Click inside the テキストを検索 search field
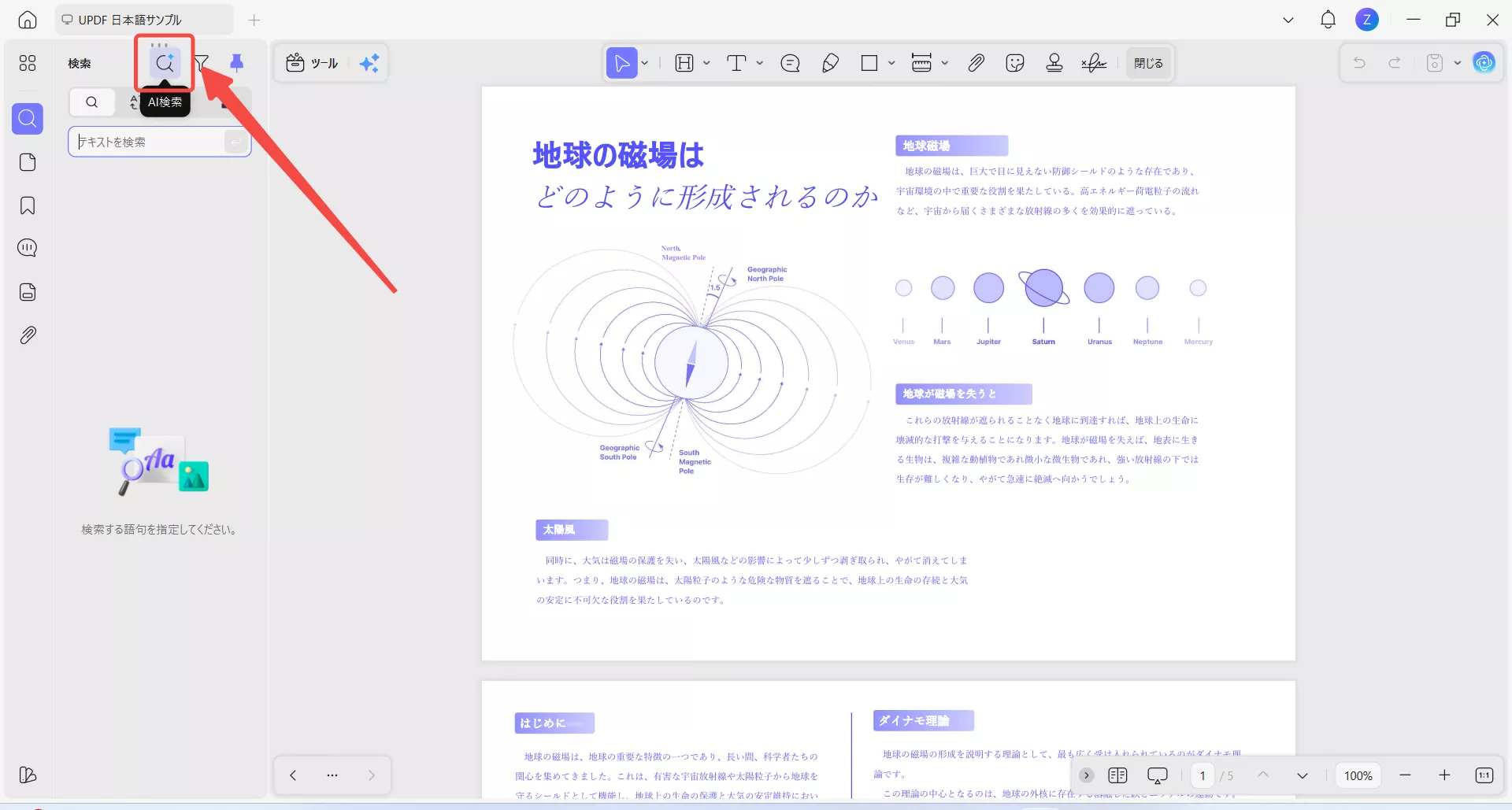The image size is (1512, 810). pyautogui.click(x=150, y=142)
